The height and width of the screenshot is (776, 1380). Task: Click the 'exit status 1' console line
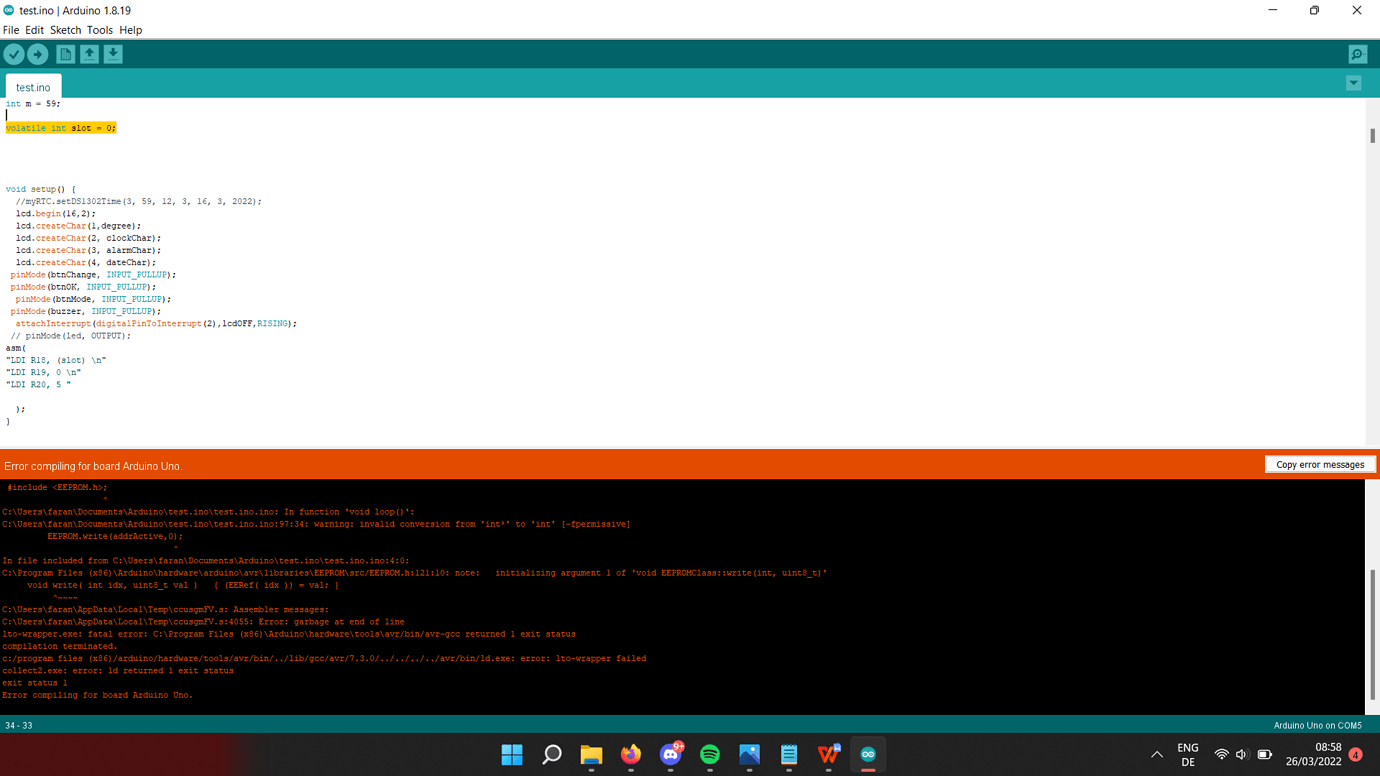coord(35,683)
